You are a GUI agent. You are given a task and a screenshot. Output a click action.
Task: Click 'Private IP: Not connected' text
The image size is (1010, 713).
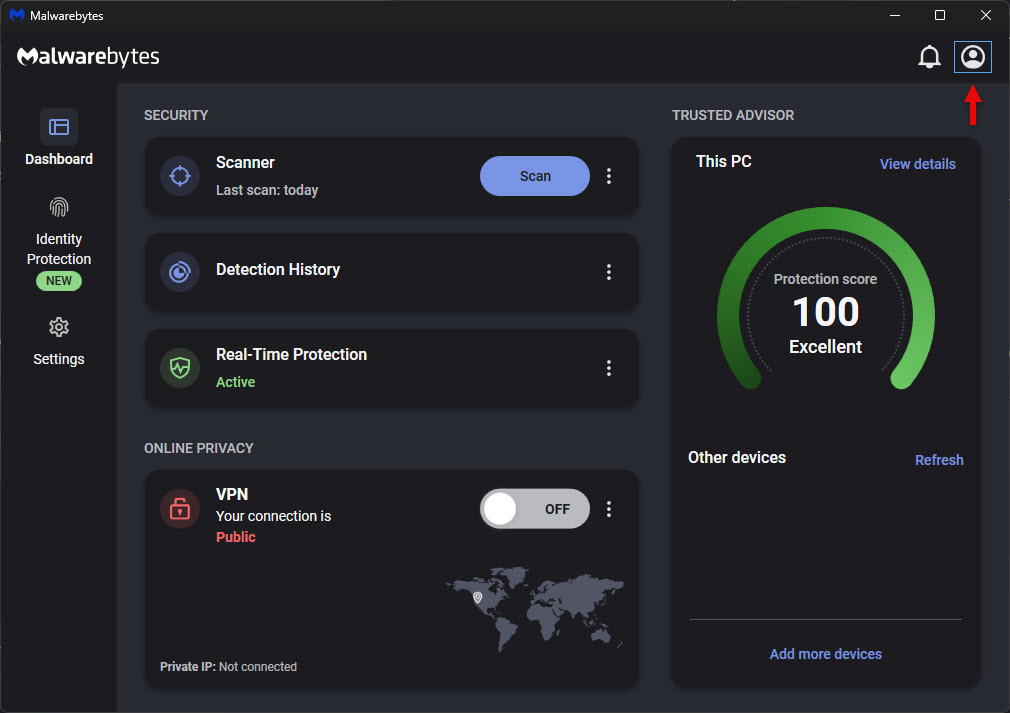(x=228, y=667)
